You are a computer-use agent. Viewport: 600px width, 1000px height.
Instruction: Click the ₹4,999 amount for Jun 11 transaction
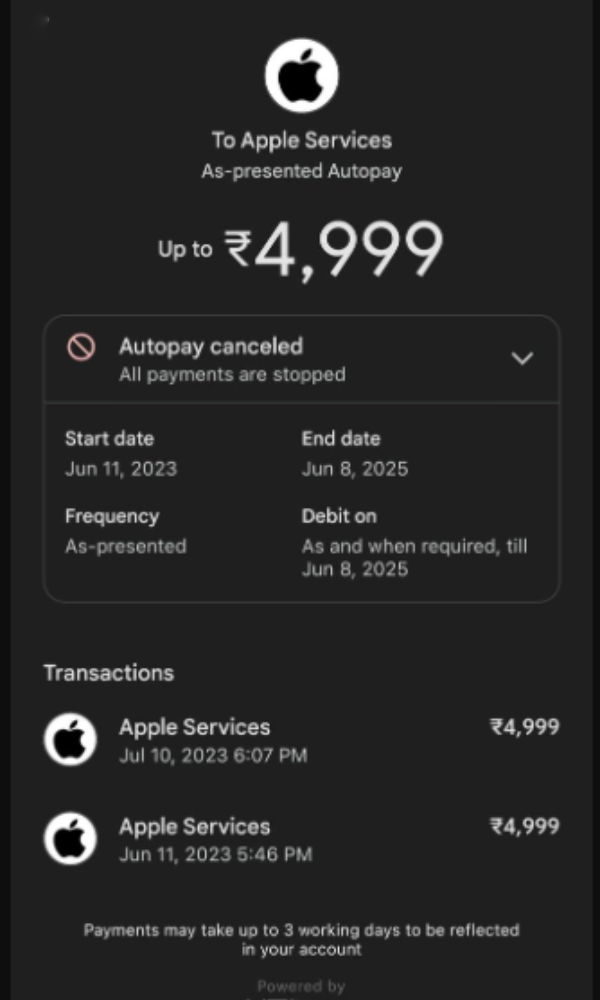pos(524,826)
